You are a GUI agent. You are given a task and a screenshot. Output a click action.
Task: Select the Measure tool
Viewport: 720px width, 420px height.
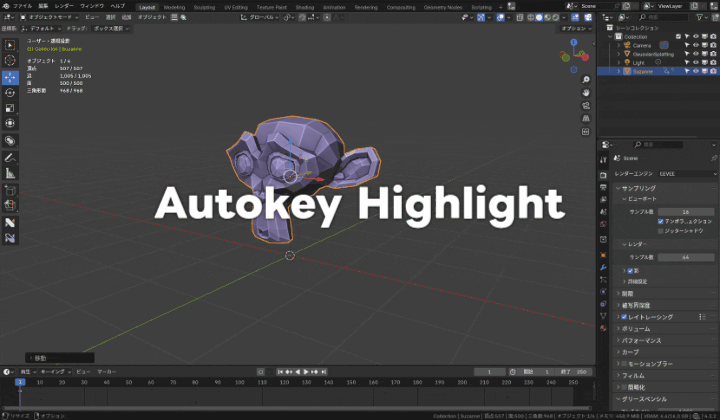10,173
